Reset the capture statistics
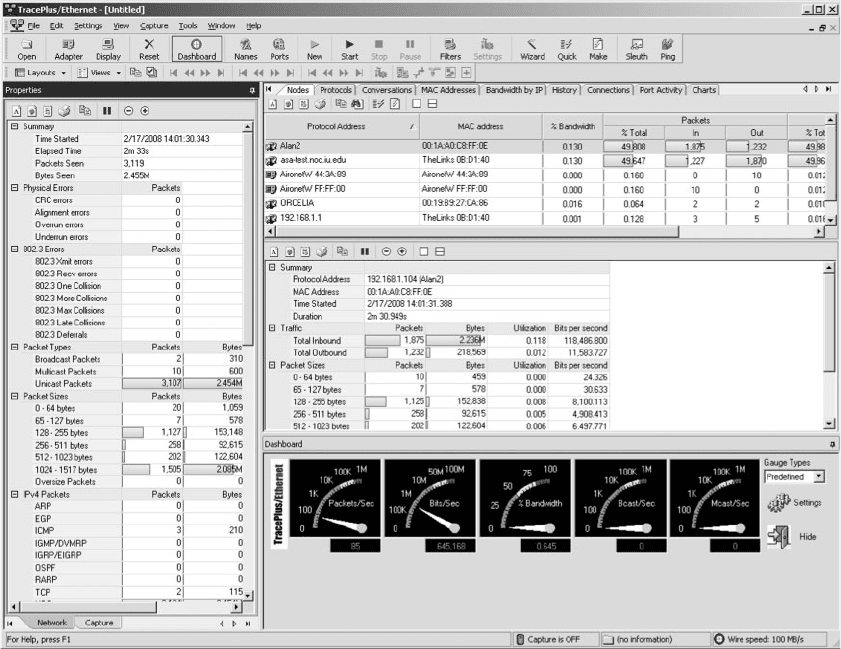The width and height of the screenshot is (841, 649). click(x=149, y=49)
